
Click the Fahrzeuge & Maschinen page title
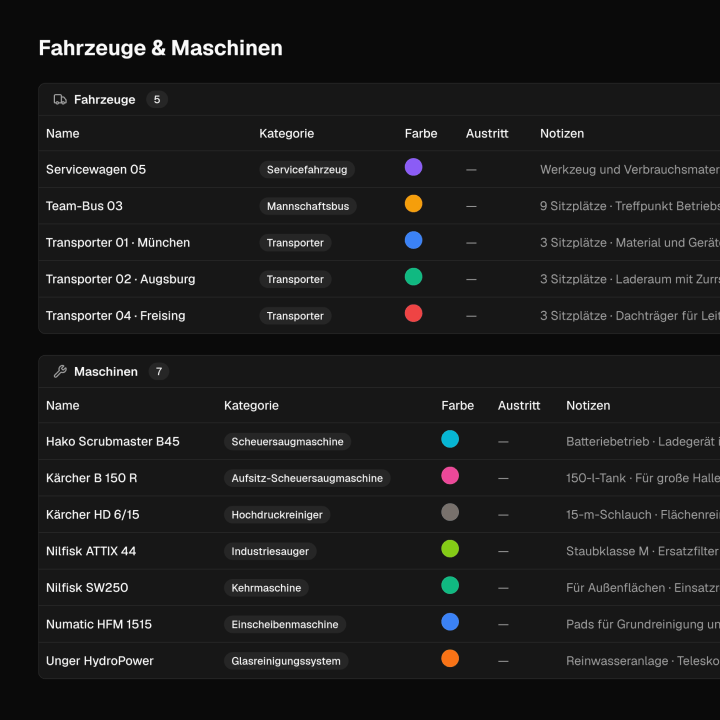pyautogui.click(x=161, y=48)
